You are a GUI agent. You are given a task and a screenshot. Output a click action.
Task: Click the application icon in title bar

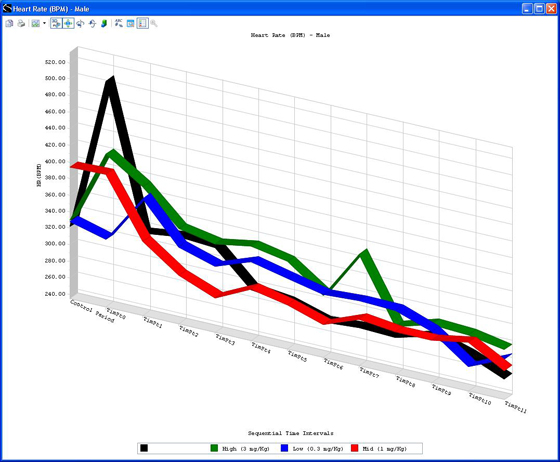[7, 8]
